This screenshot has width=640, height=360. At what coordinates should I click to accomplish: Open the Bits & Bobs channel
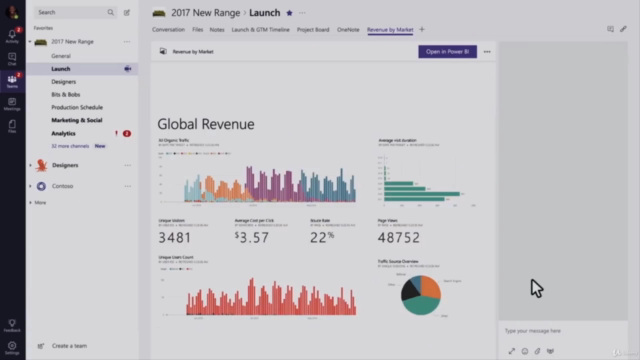66,94
